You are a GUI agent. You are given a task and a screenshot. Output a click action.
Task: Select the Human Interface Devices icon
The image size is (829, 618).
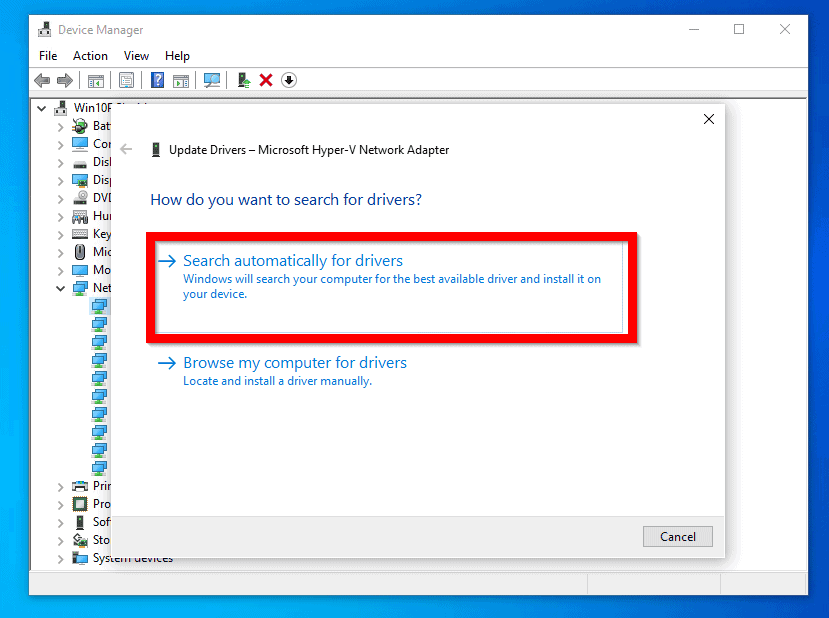pyautogui.click(x=80, y=216)
